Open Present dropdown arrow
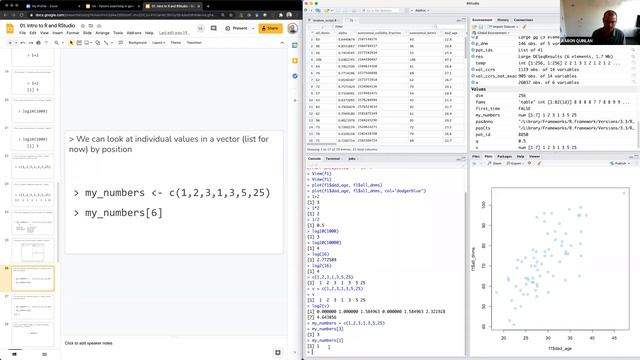 [253, 28]
